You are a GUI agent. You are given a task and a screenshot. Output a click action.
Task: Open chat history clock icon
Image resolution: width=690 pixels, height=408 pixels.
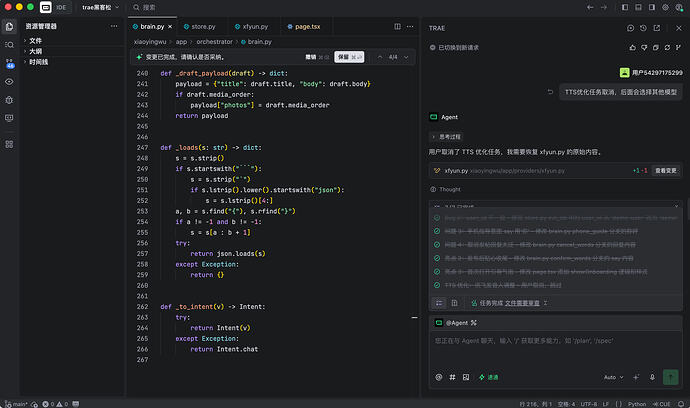[643, 28]
